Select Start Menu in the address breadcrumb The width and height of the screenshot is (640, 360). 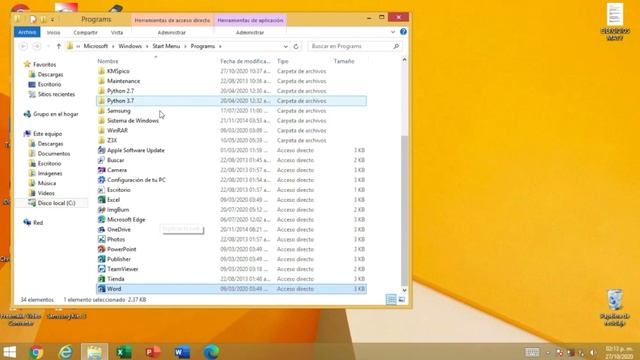[166, 47]
